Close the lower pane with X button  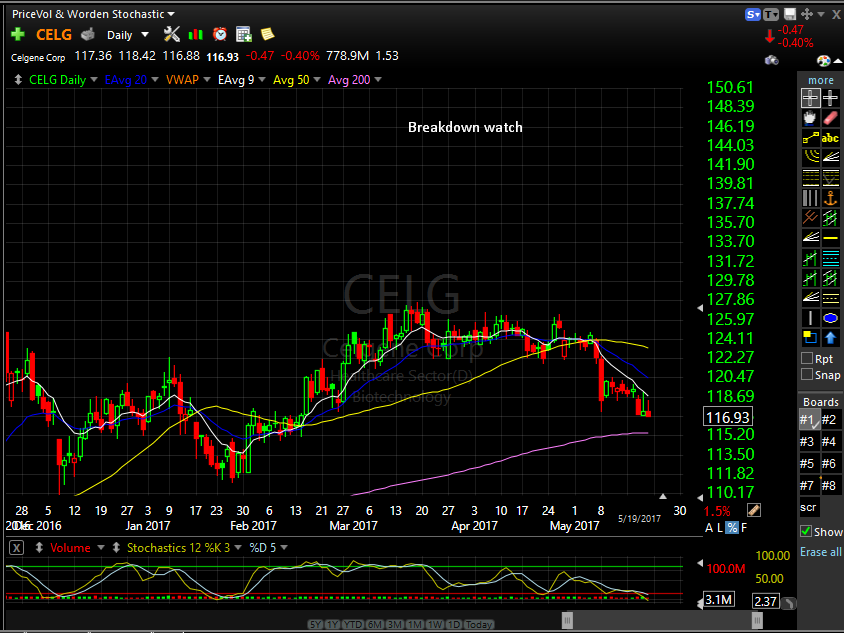point(17,548)
